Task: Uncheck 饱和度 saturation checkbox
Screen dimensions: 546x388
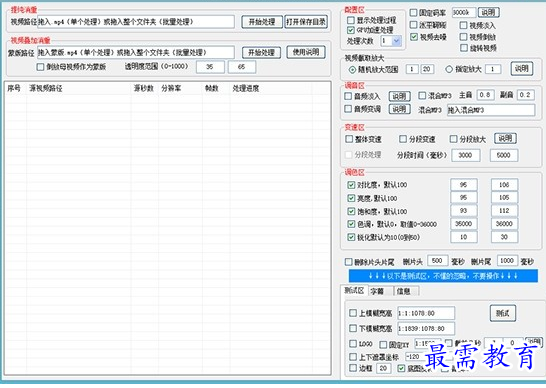Action: (351, 211)
